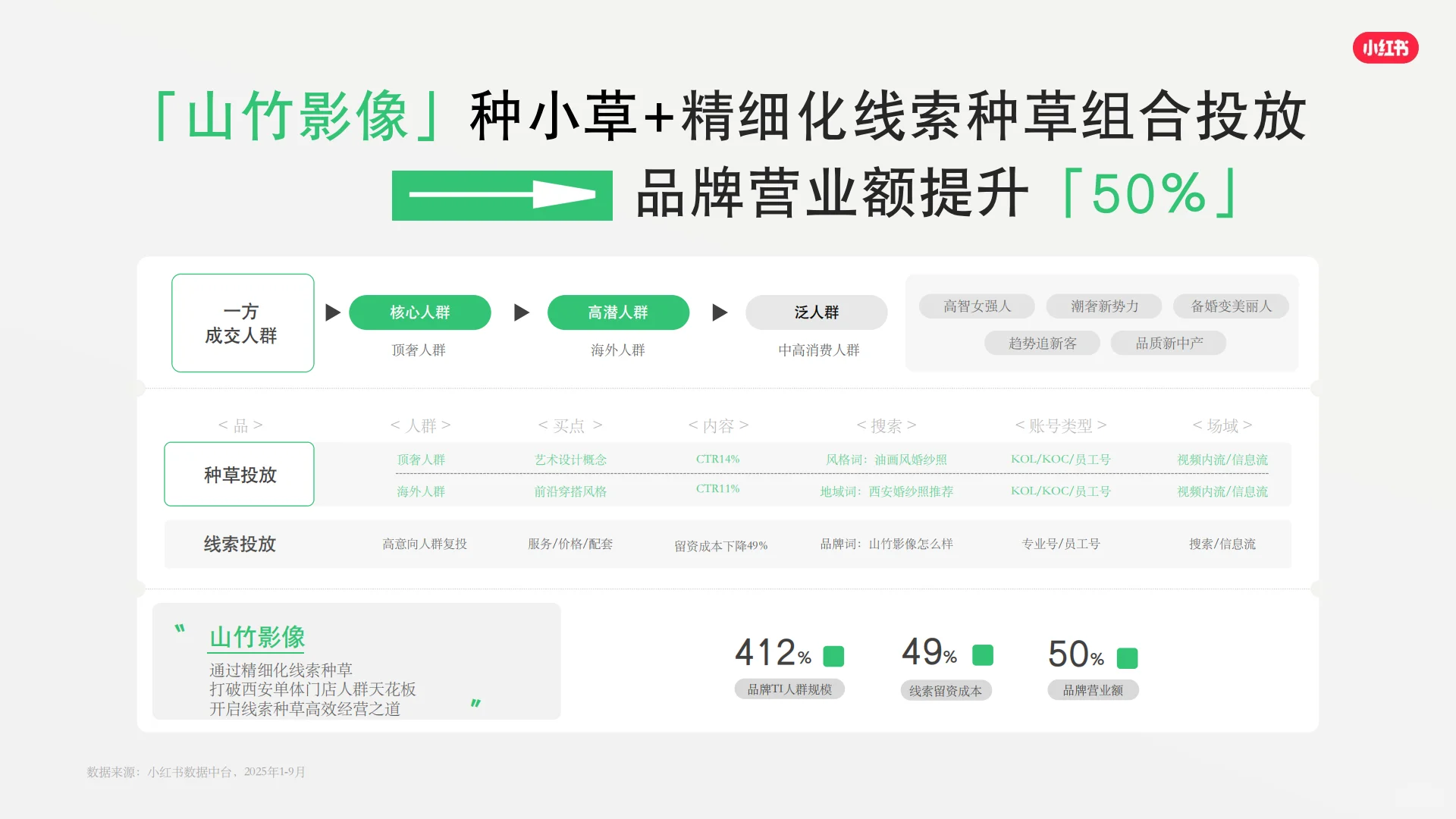Select the green arrow banner icon

tap(502, 196)
